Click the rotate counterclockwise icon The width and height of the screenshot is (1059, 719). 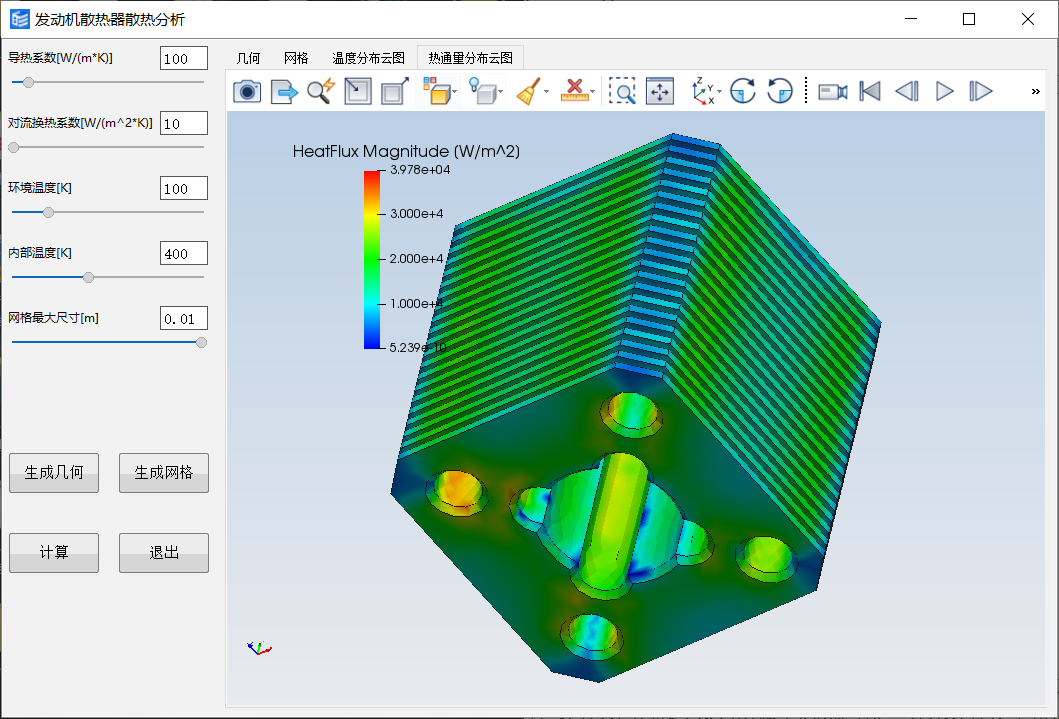click(780, 91)
